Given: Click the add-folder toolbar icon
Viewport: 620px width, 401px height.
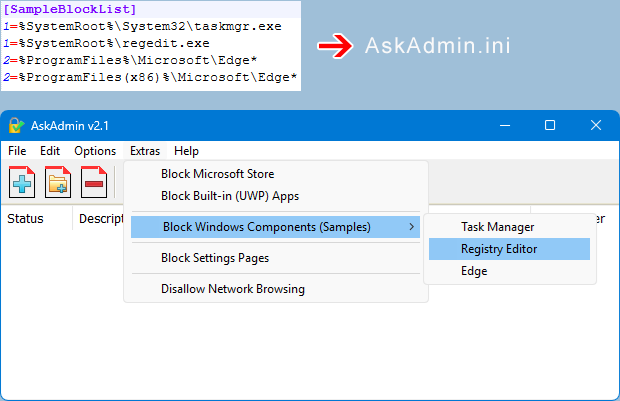Looking at the screenshot, I should (x=59, y=184).
